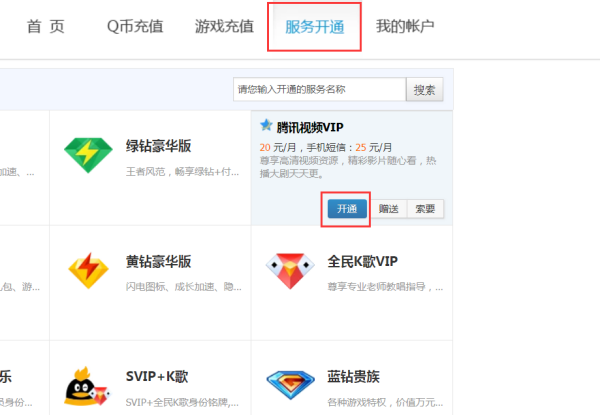This screenshot has width=600, height=415.
Task: Open SVIP+K歌 service title
Action: 157,377
